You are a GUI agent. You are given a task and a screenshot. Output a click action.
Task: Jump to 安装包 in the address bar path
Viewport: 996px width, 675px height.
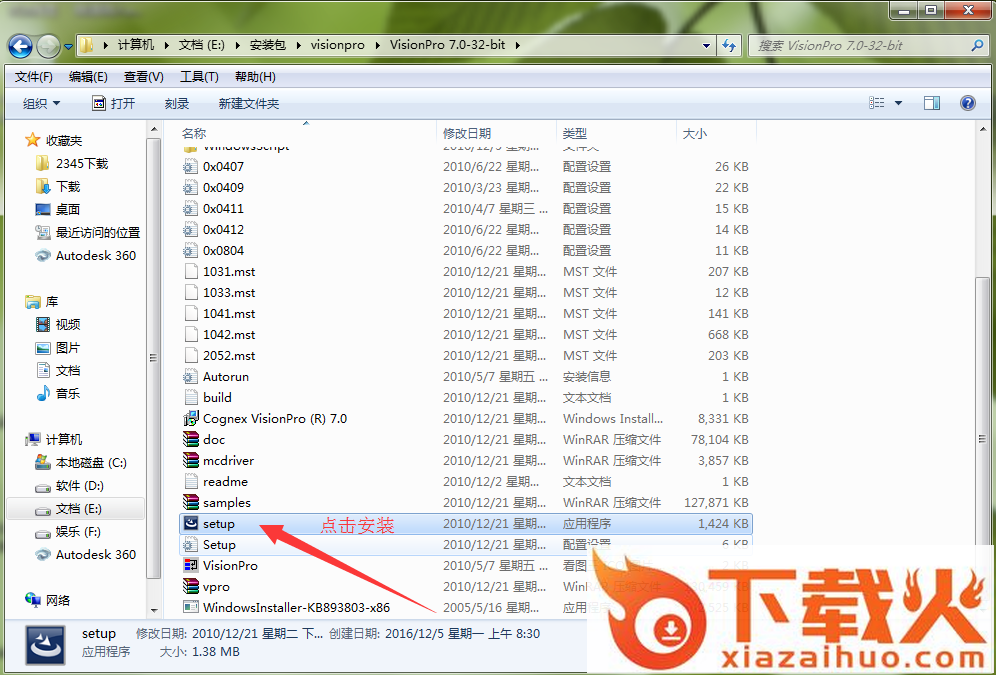(267, 45)
